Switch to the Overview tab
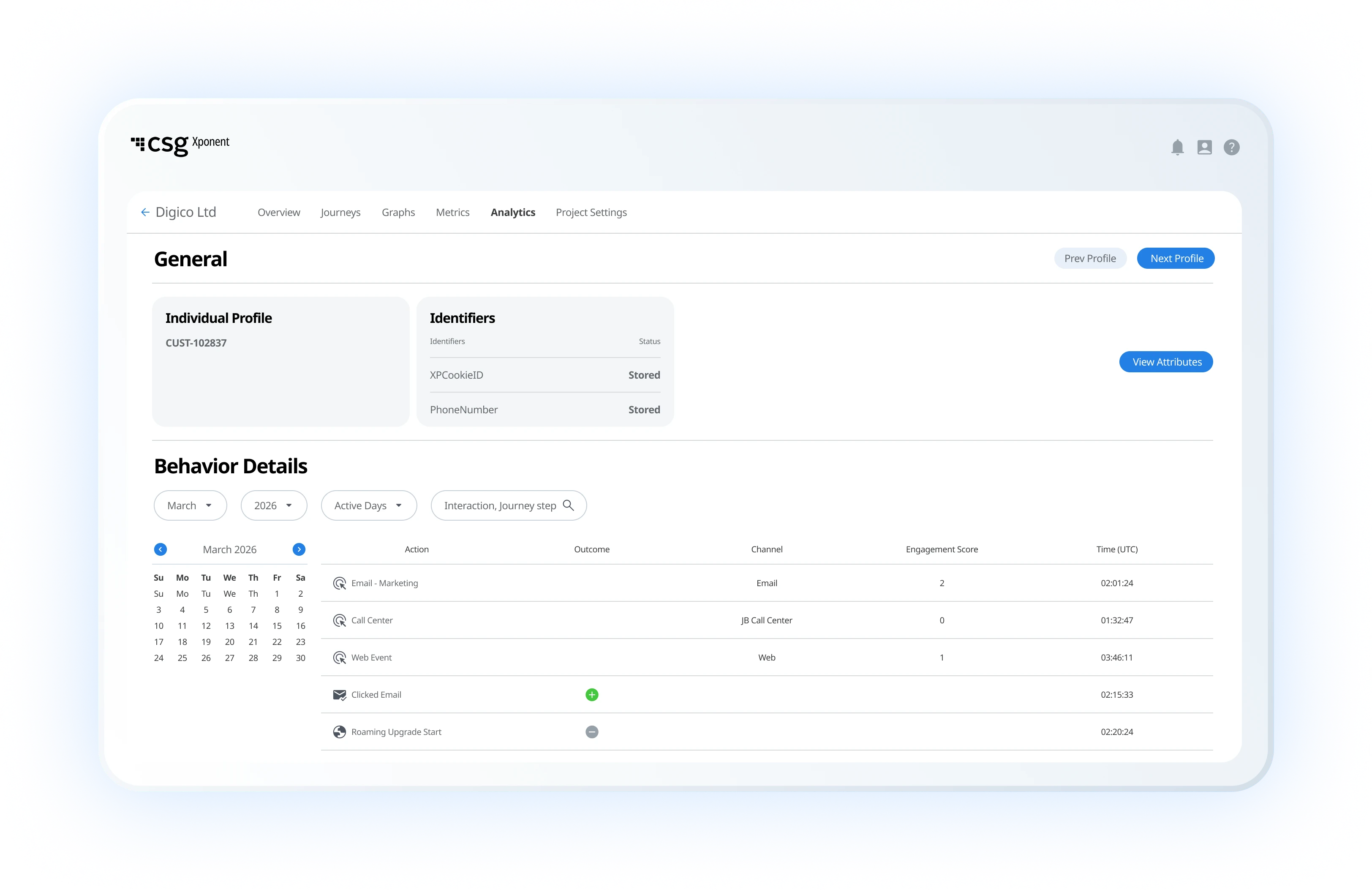 [x=278, y=212]
